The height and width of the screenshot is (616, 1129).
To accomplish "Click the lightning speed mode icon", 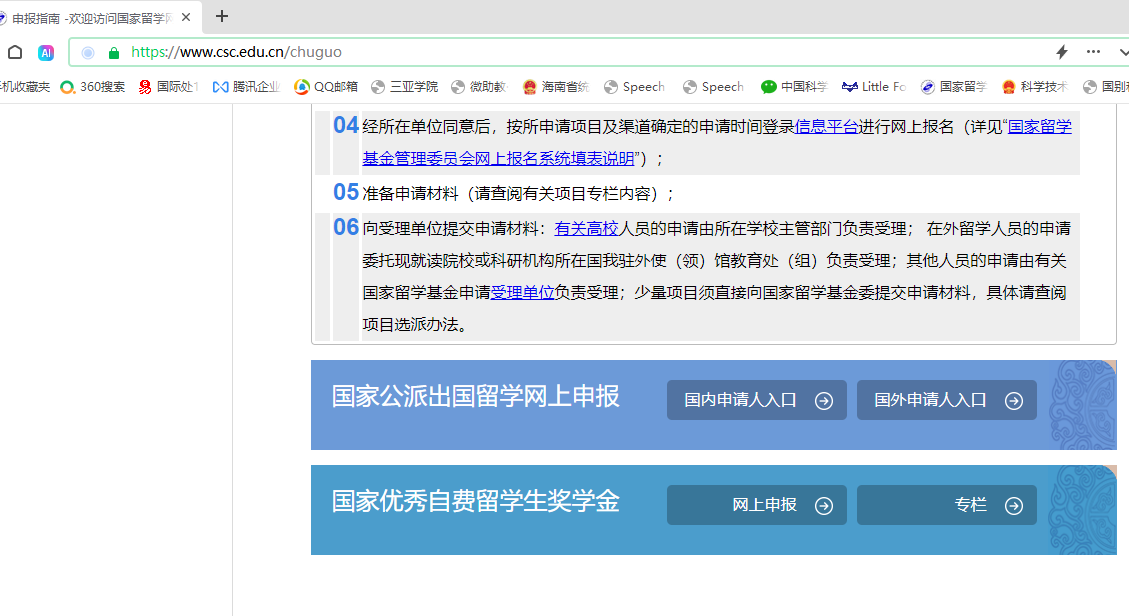I will (1062, 52).
